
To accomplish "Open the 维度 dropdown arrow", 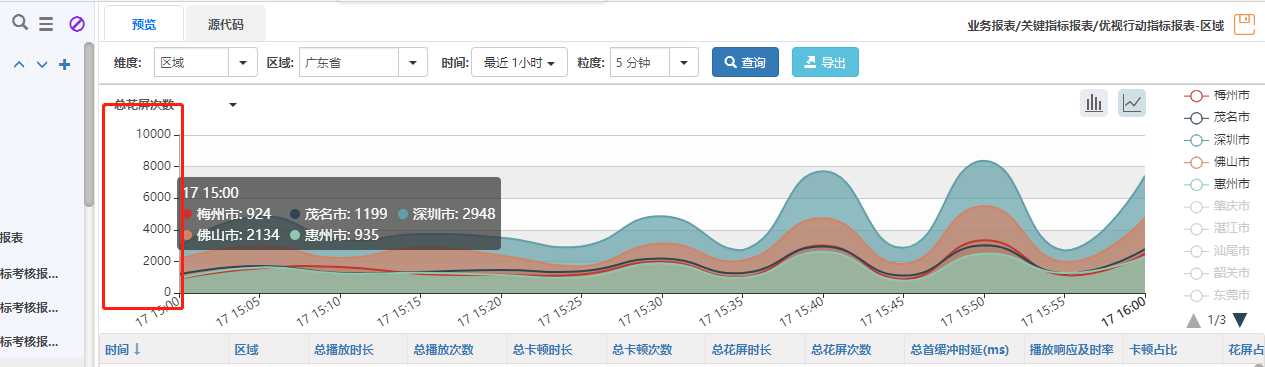I will click(243, 63).
